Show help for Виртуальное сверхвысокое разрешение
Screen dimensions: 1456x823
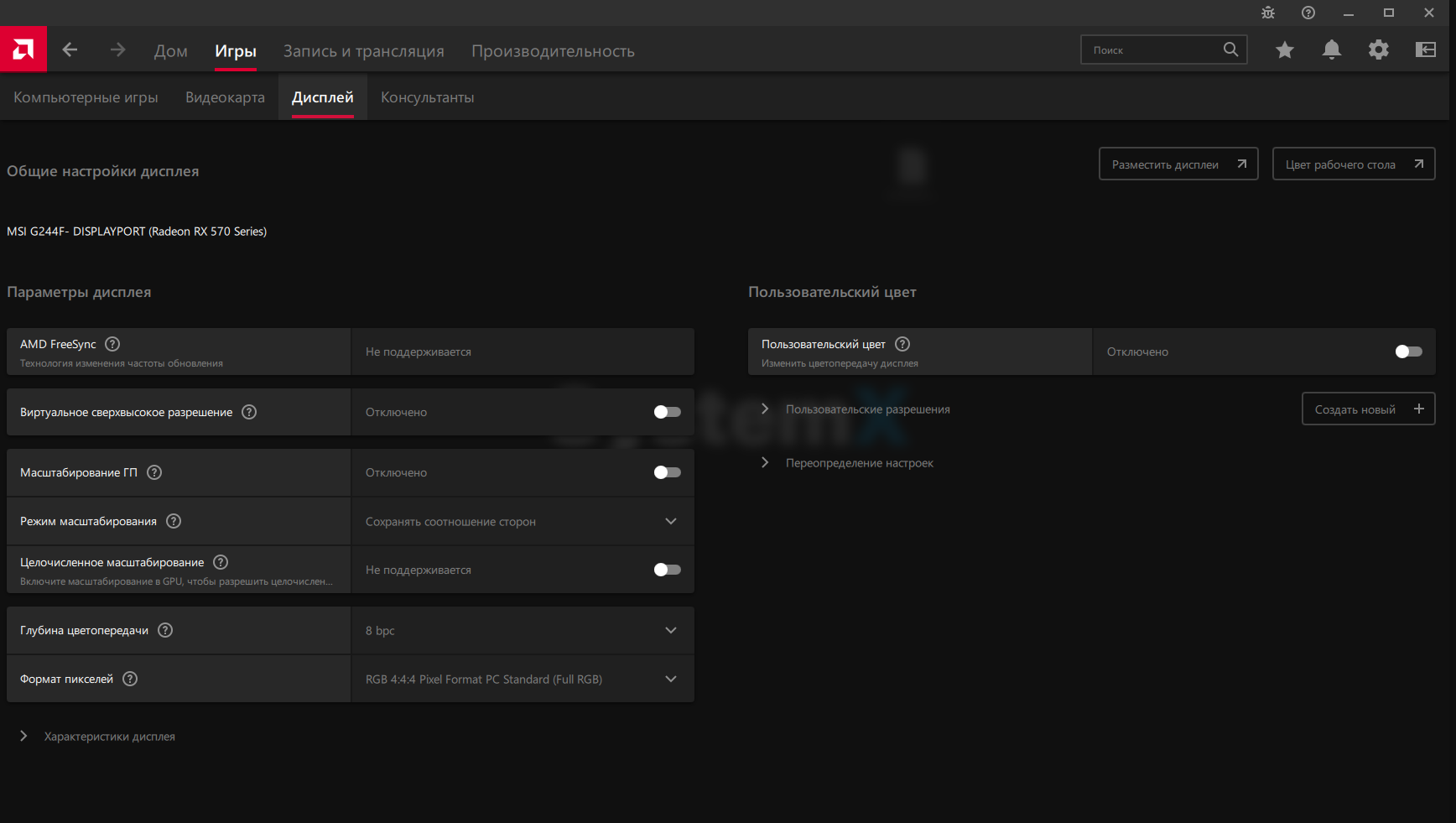[249, 412]
